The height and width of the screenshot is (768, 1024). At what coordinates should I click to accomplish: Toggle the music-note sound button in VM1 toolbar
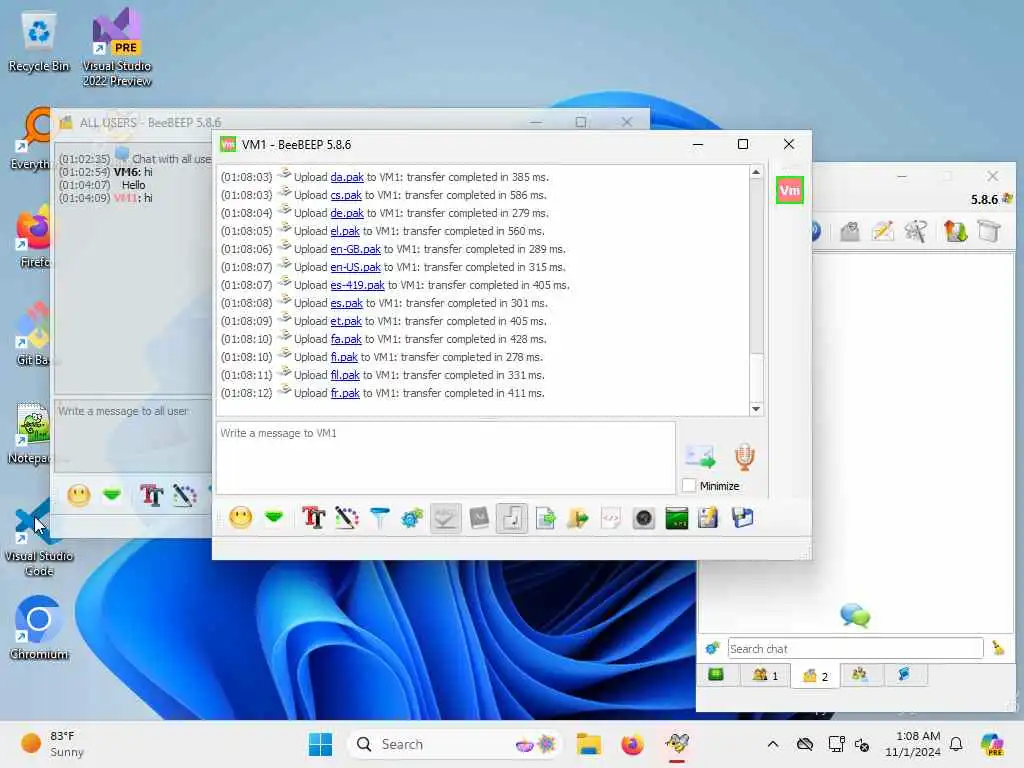512,518
